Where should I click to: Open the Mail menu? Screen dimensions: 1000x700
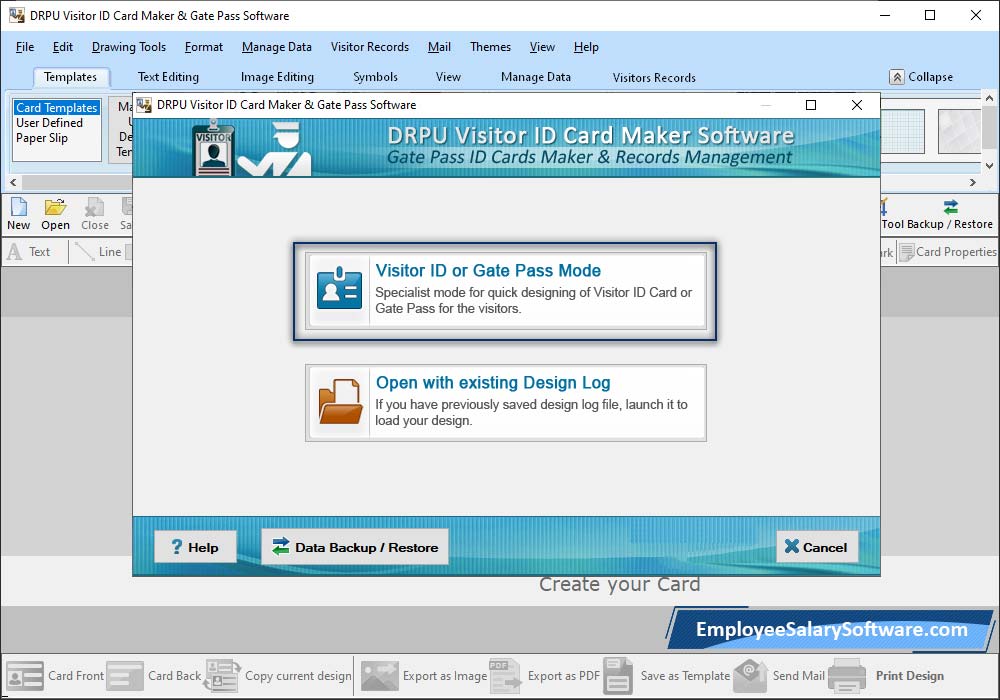pos(439,47)
